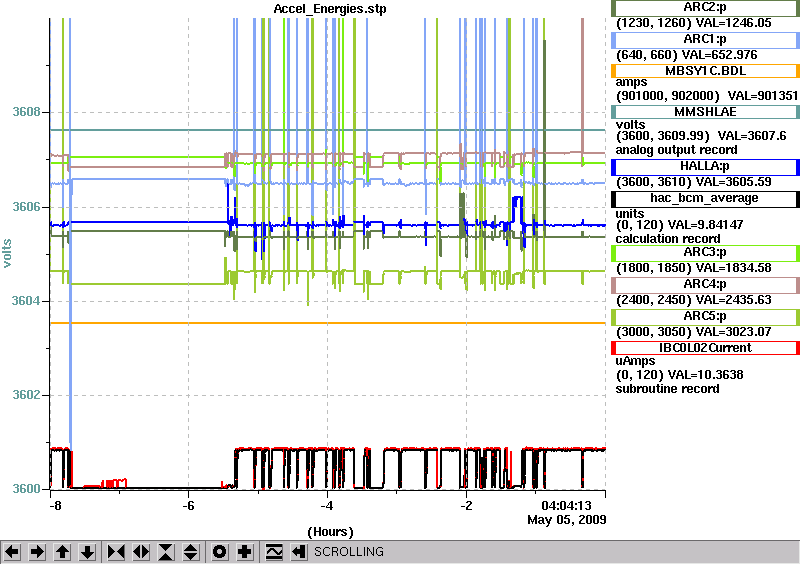Select the ARC2:p curve legend label

(x=705, y=8)
